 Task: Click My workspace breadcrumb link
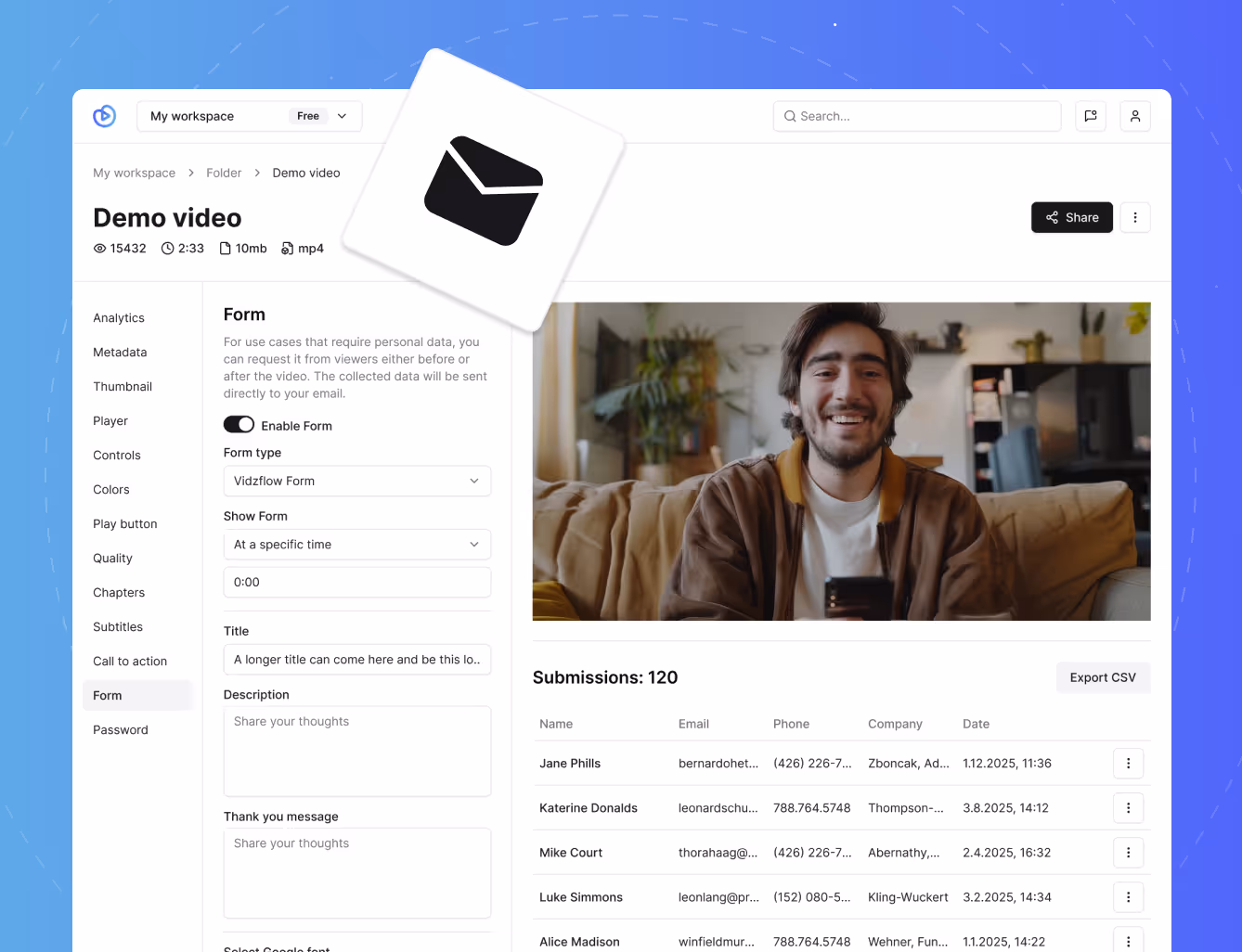(x=134, y=173)
